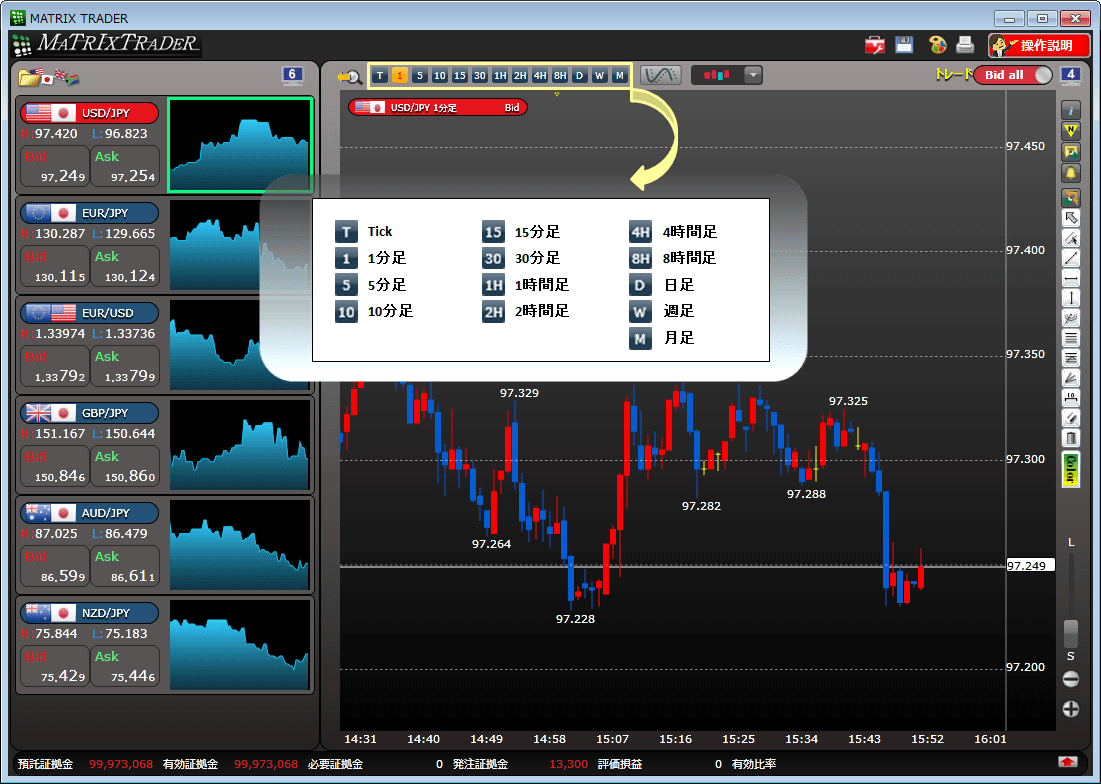
Task: Select the 30-minute timeframe button
Action: coord(480,75)
